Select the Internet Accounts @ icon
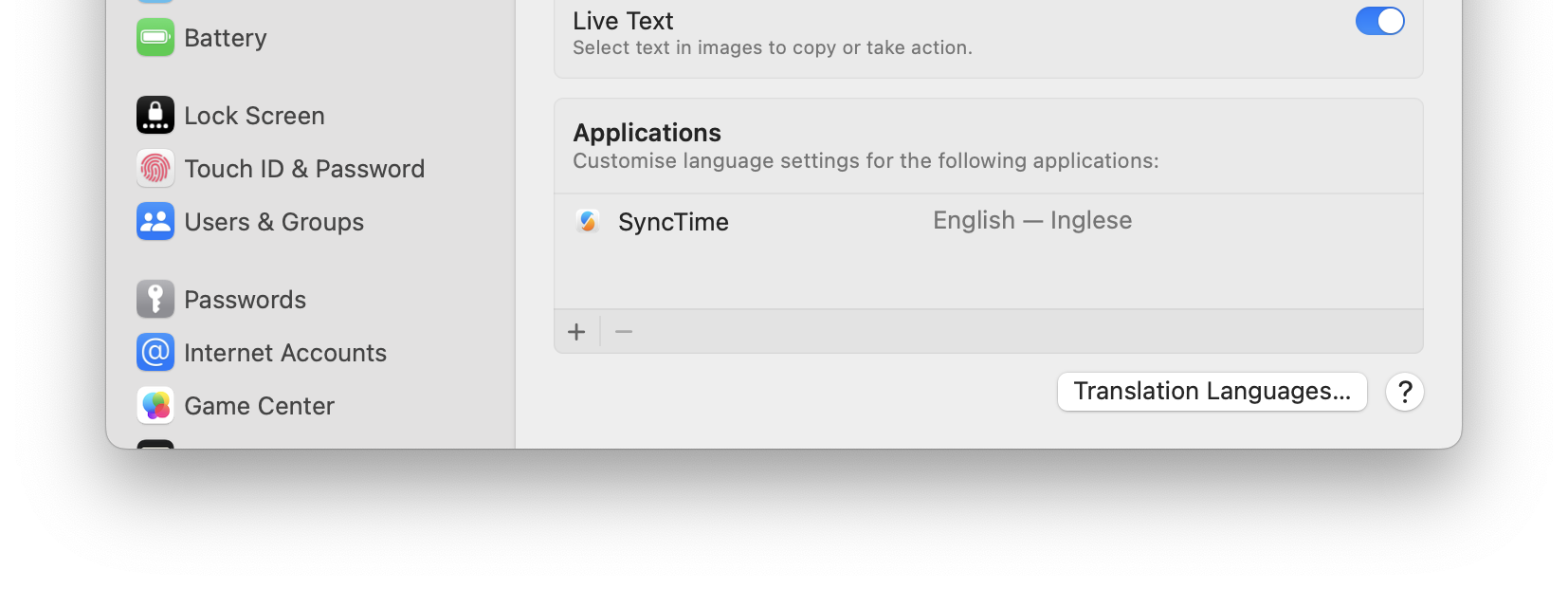 155,353
